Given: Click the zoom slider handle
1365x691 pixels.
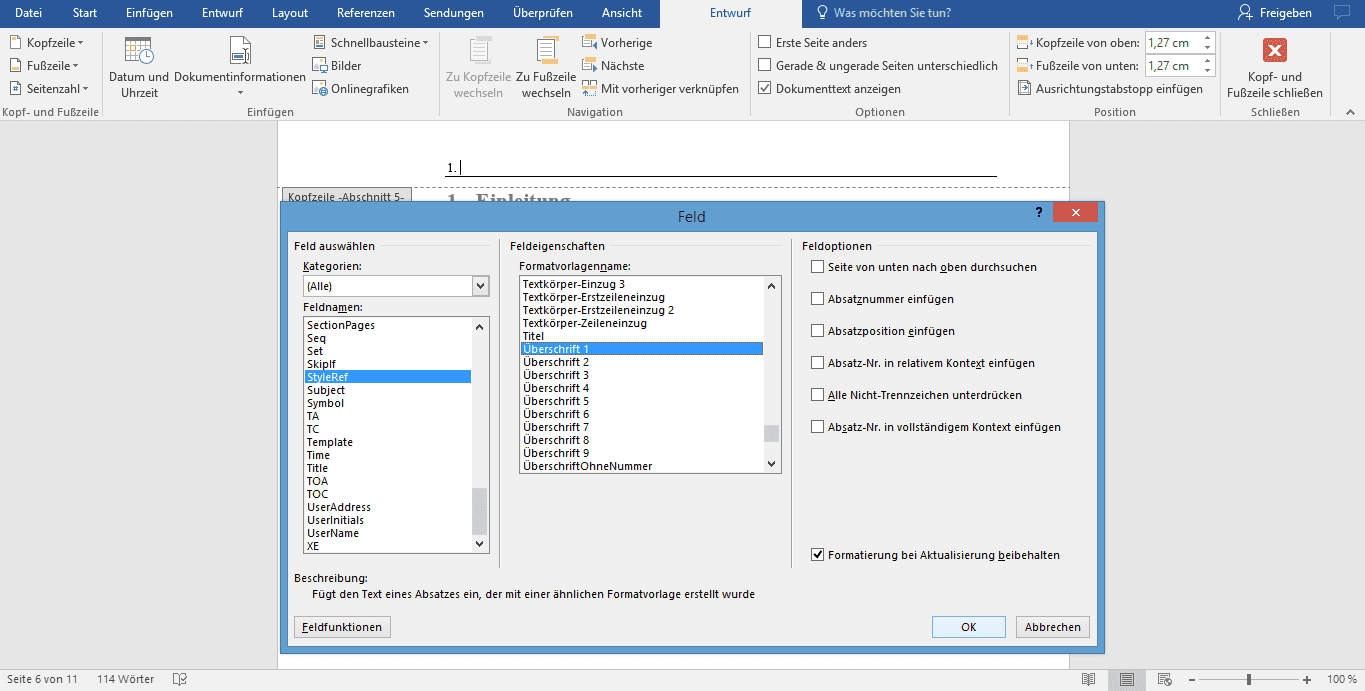Looking at the screenshot, I should (1248, 679).
